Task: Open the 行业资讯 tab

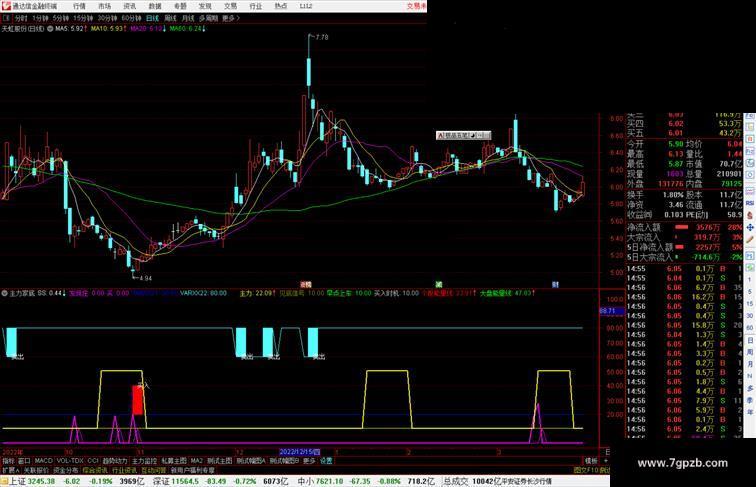Action: (x=124, y=470)
